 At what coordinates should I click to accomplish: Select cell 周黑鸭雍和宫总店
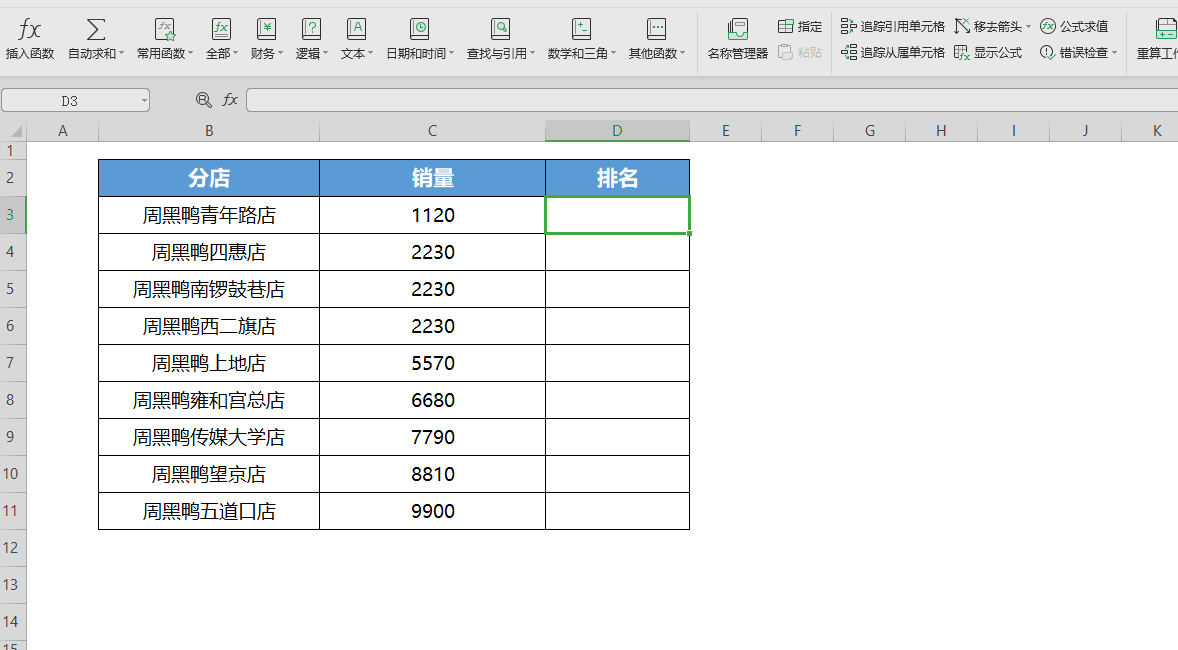click(209, 400)
